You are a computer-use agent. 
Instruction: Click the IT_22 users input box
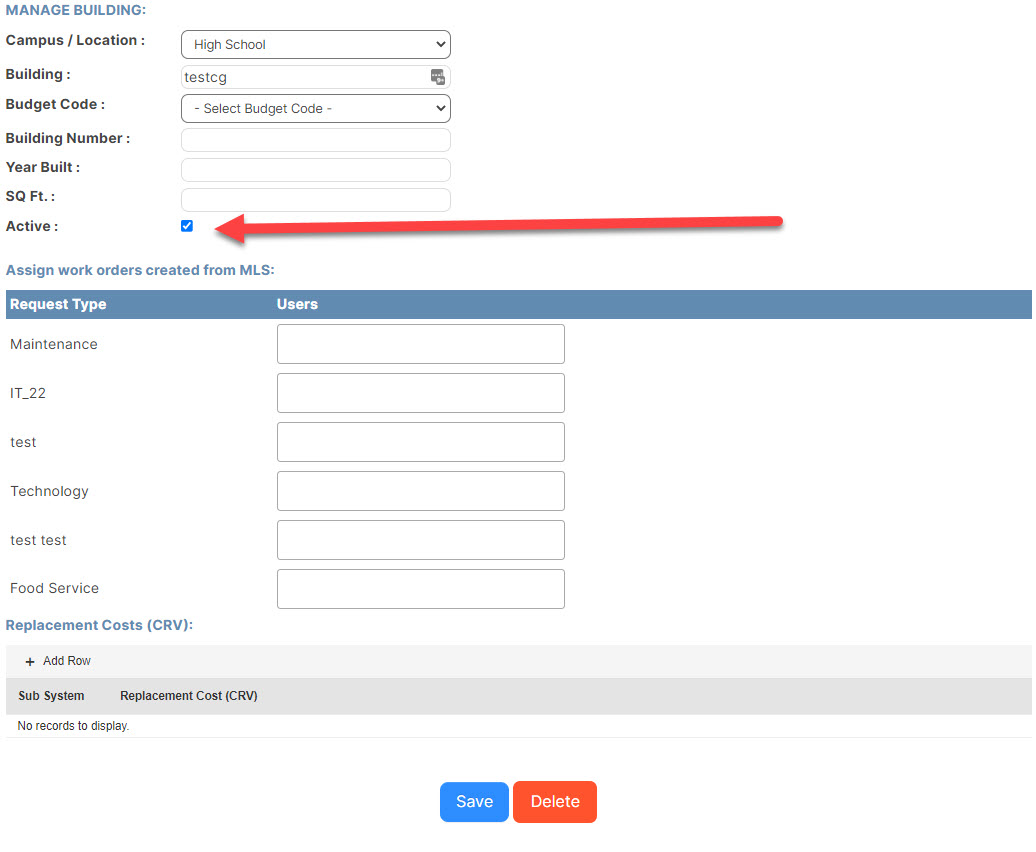pyautogui.click(x=421, y=392)
